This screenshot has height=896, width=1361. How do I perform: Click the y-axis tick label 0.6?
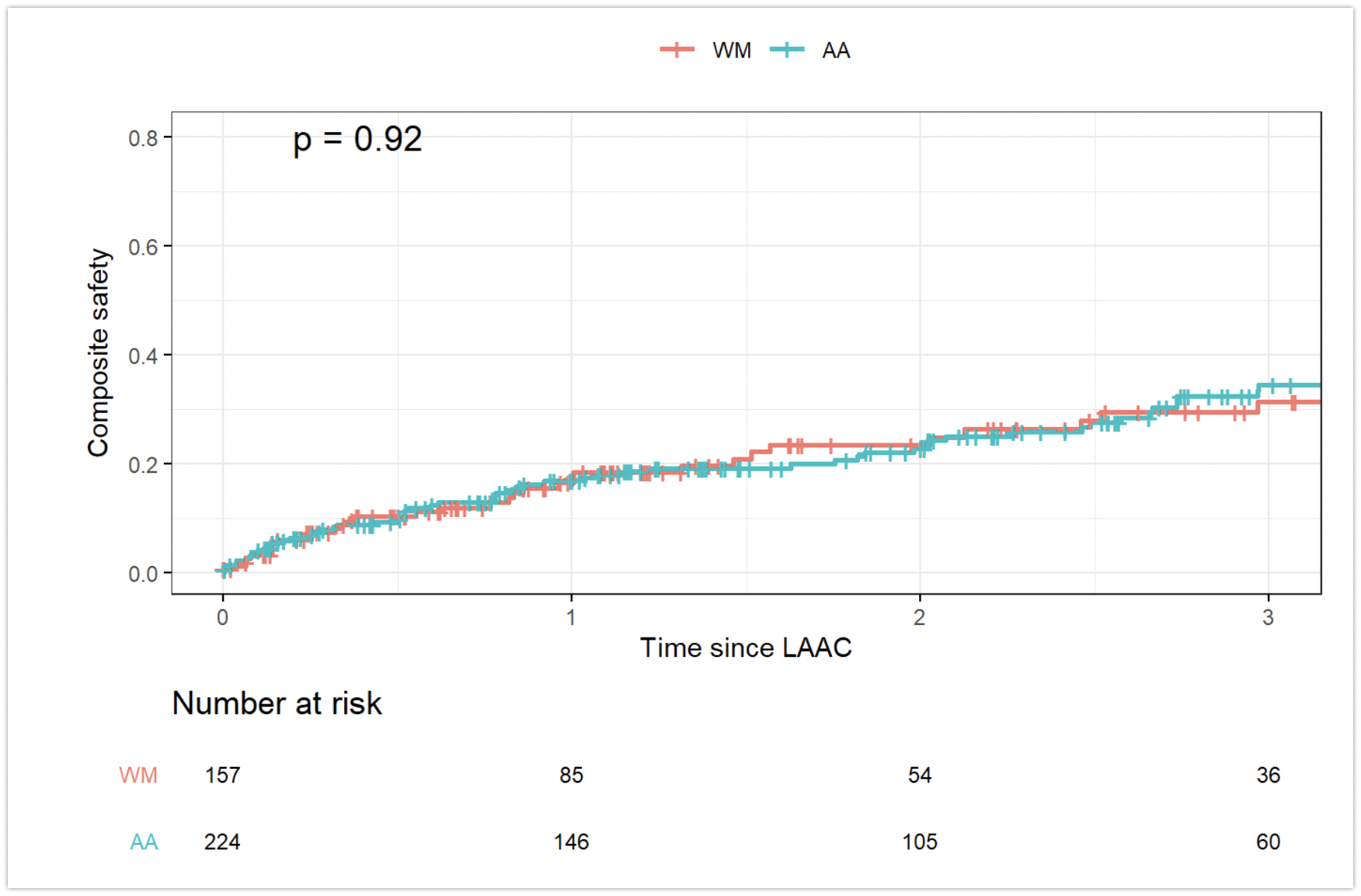(143, 247)
